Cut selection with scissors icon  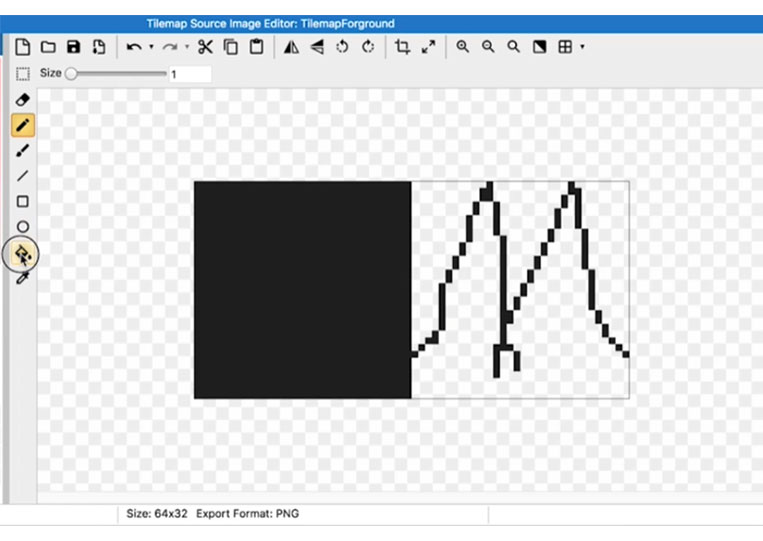[205, 47]
